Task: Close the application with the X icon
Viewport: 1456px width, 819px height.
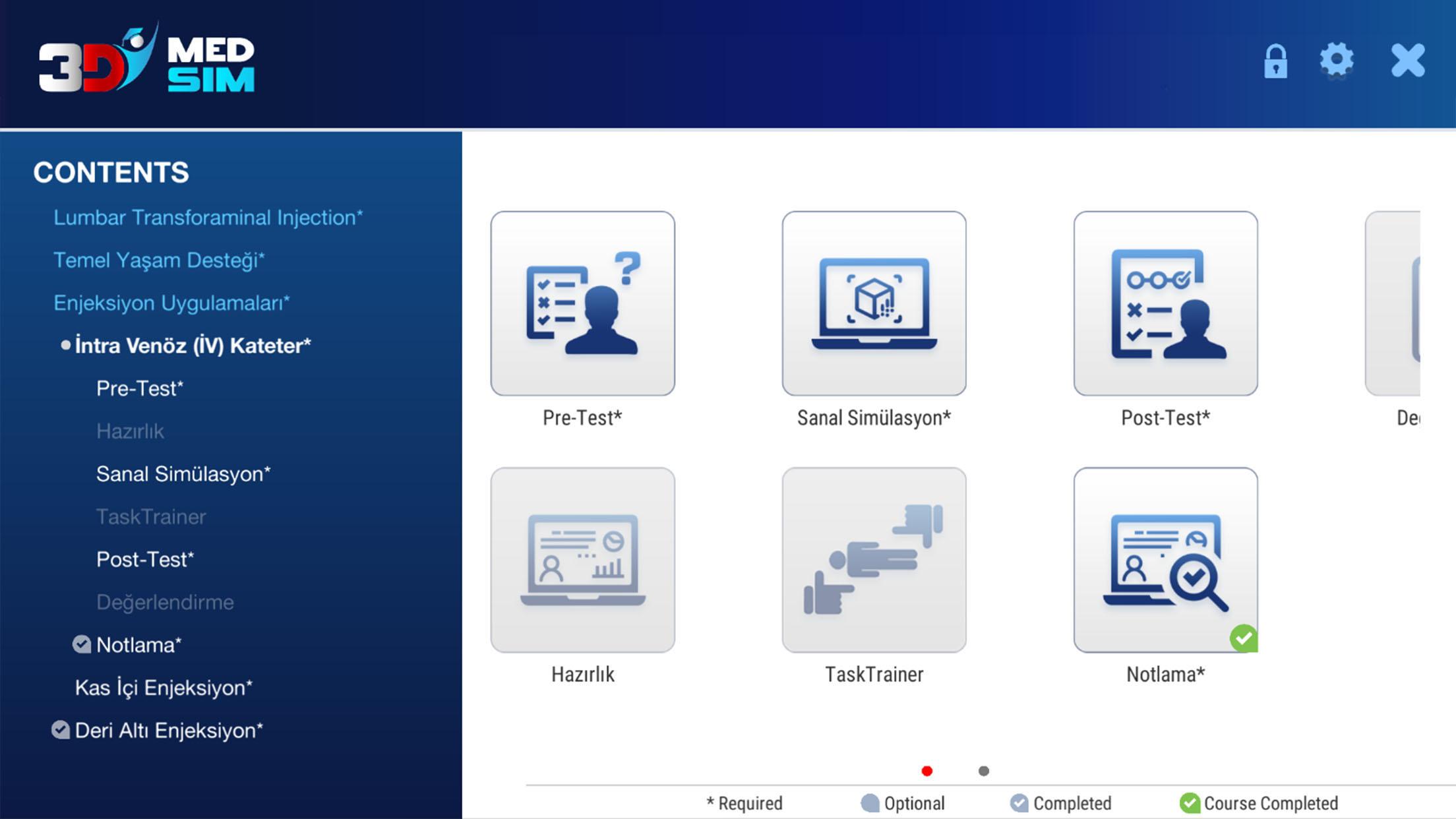Action: (x=1408, y=61)
